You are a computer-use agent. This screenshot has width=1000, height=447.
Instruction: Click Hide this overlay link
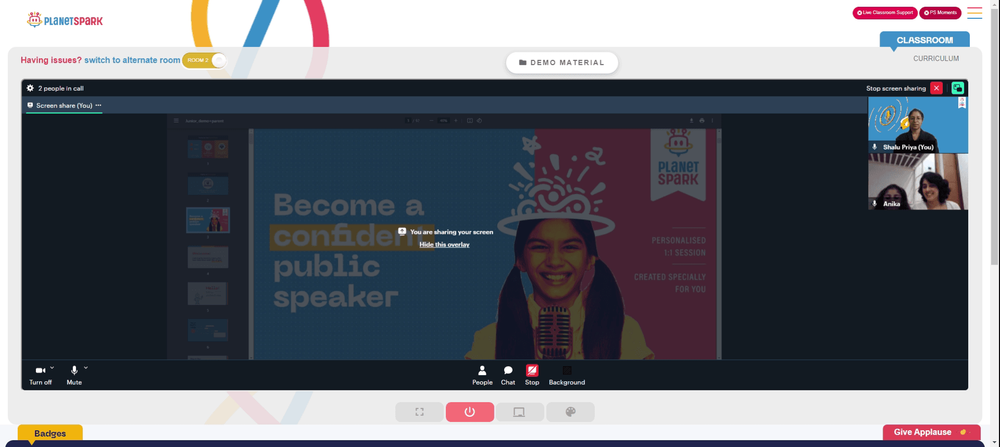point(445,244)
